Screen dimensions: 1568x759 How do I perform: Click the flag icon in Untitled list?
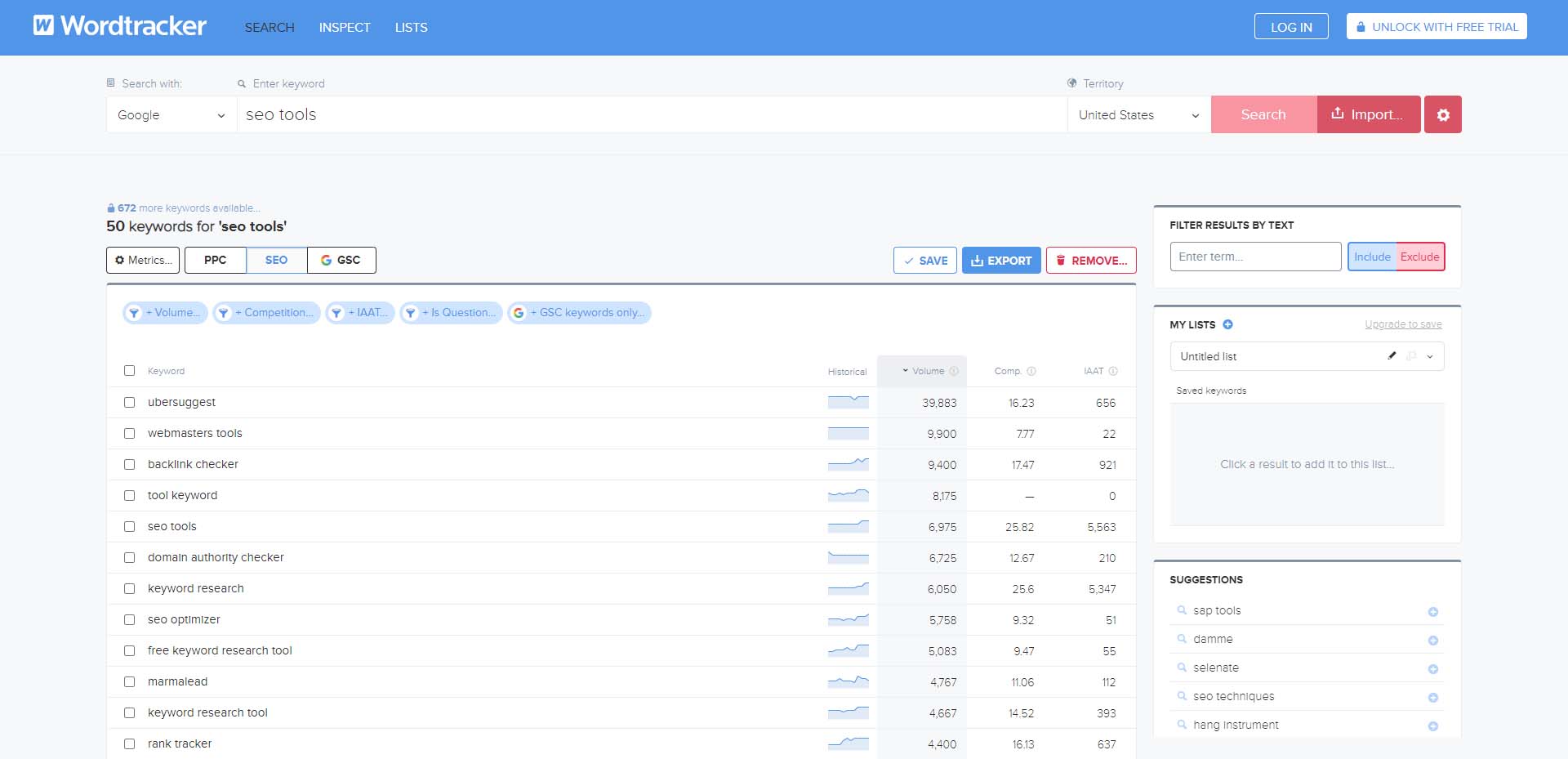(1411, 355)
